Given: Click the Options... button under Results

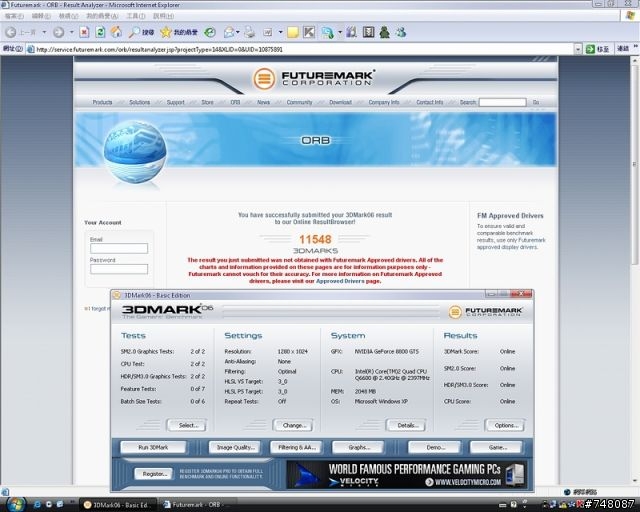Looking at the screenshot, I should click(x=506, y=425).
